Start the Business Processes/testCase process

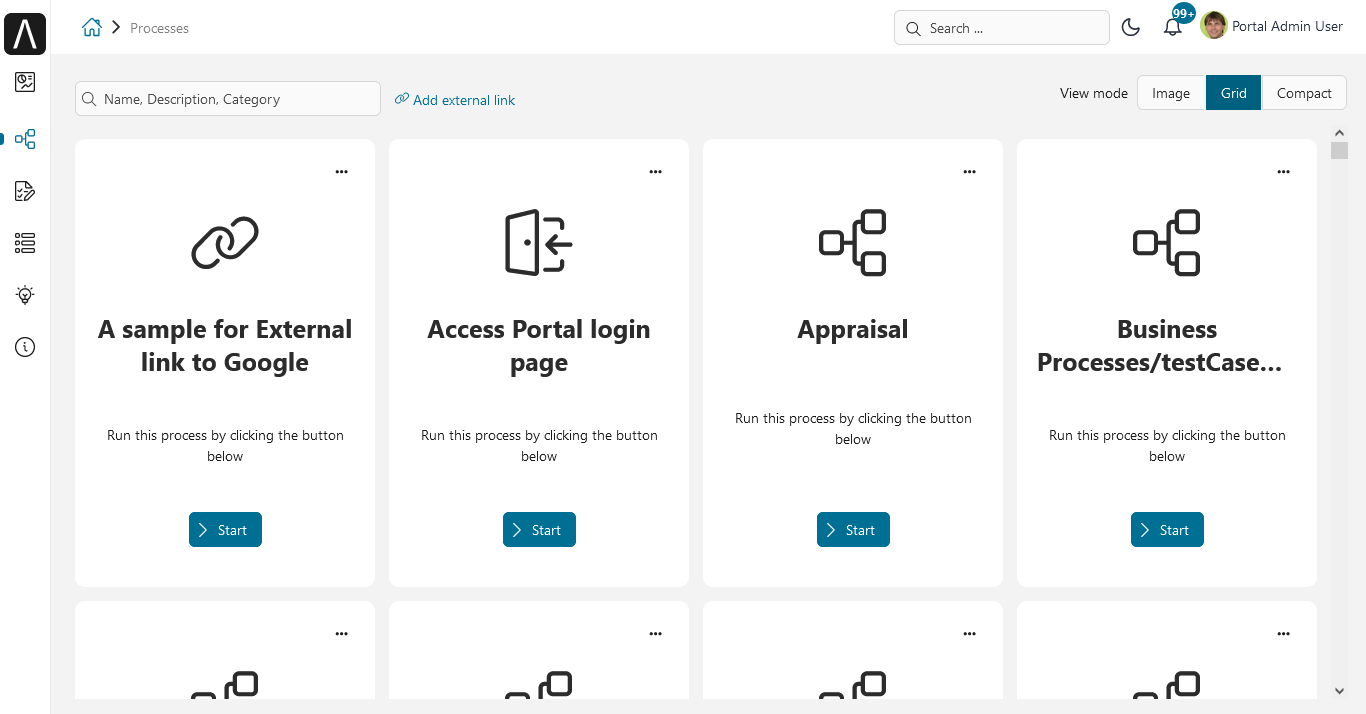click(1167, 530)
